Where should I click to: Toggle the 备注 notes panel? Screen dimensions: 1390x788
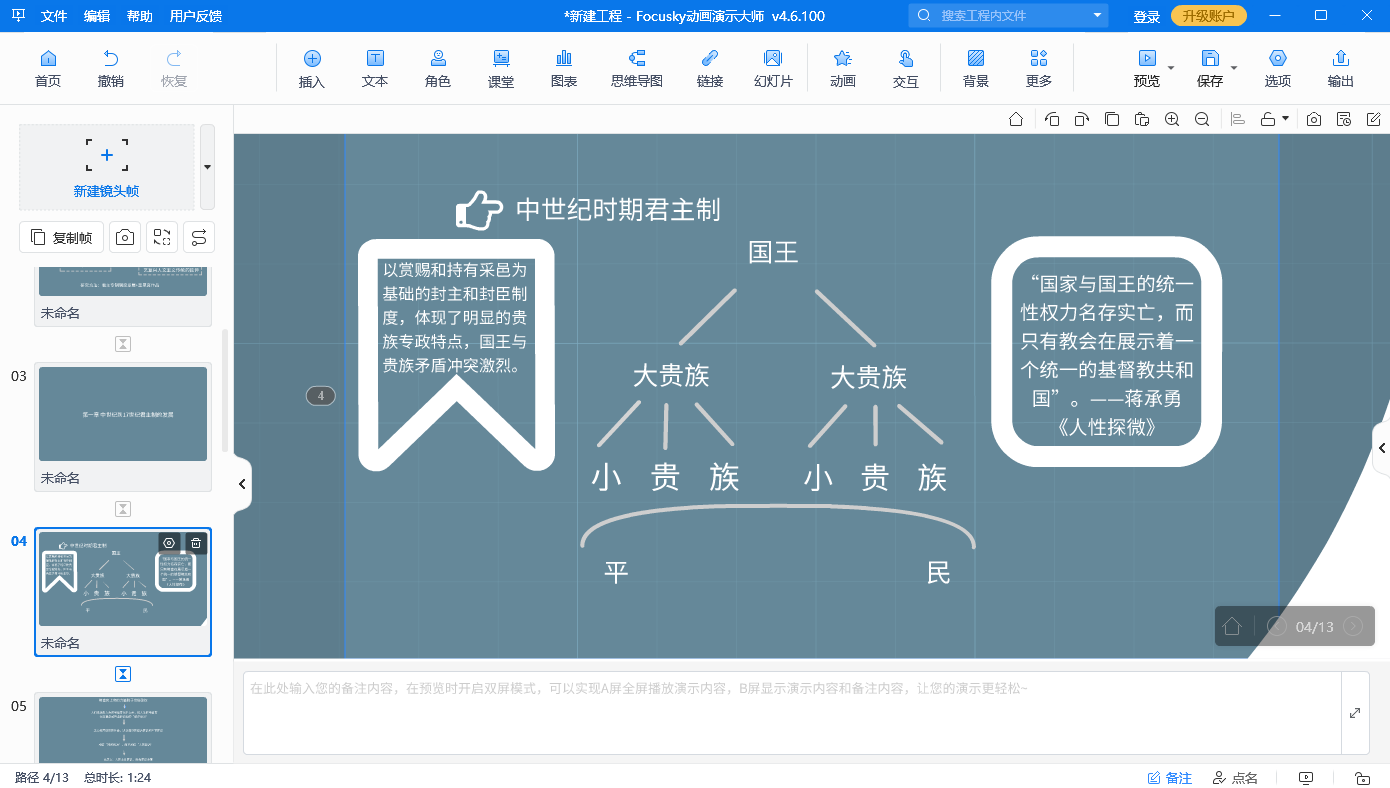1170,777
